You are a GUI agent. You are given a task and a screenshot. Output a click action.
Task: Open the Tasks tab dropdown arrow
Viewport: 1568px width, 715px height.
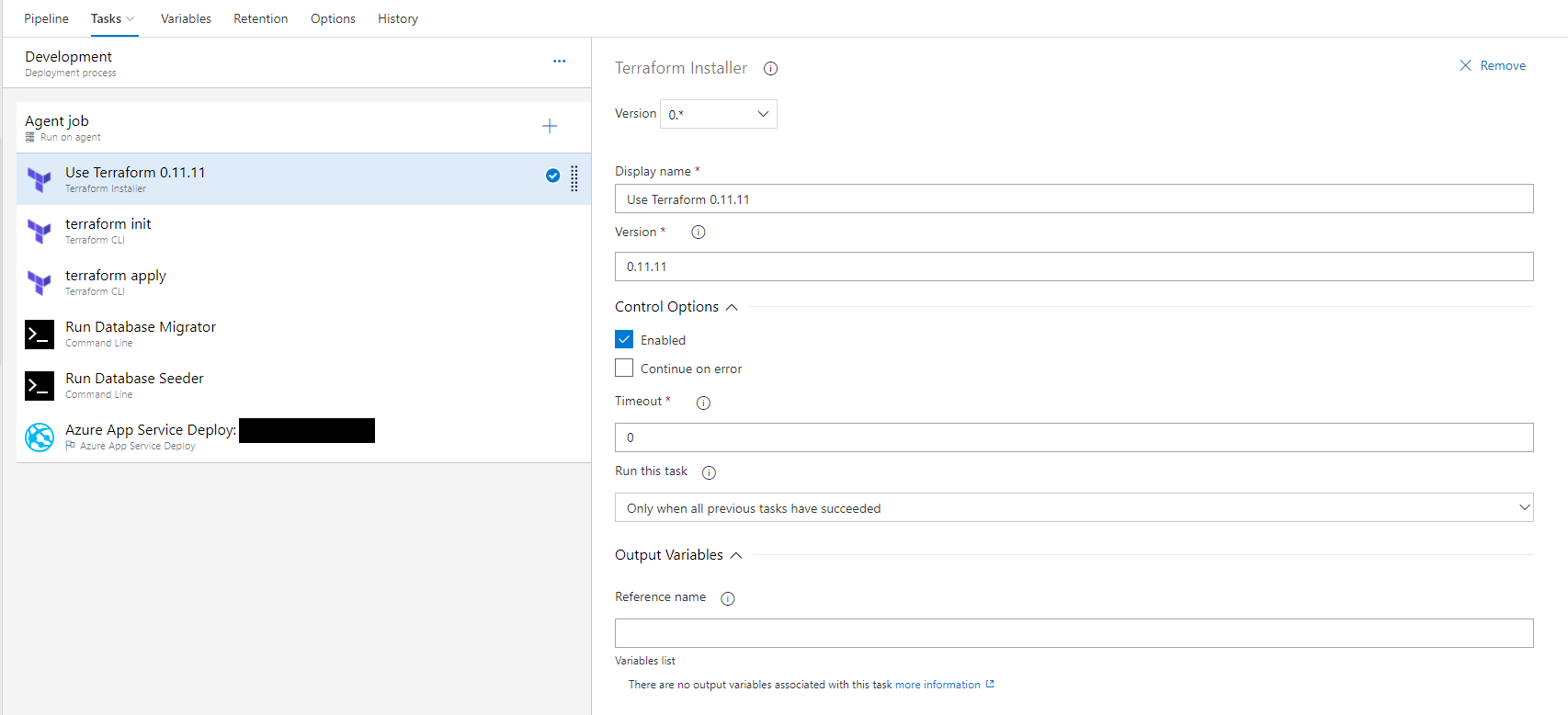click(131, 19)
